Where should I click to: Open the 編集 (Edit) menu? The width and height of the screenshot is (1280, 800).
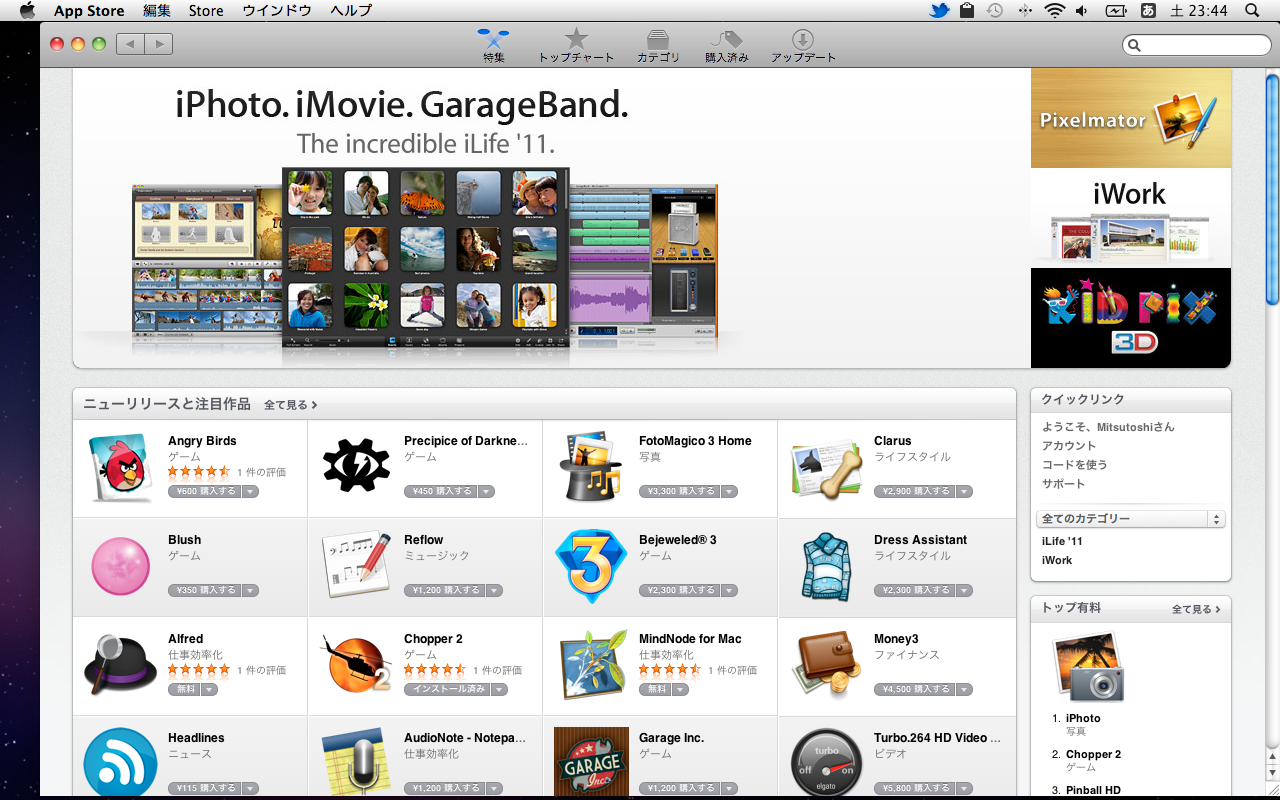coord(157,11)
